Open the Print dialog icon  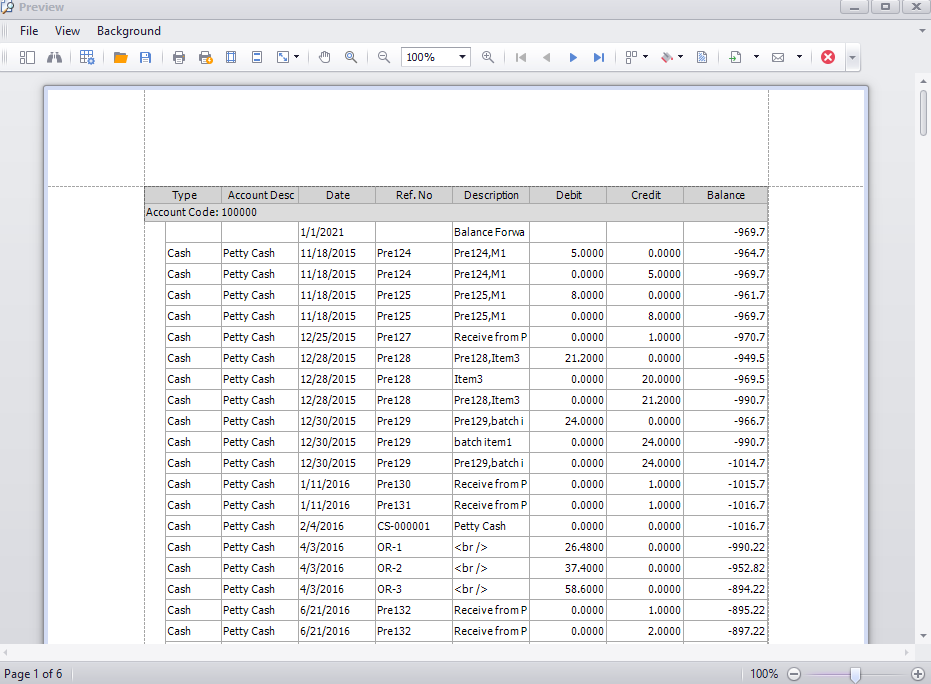click(179, 58)
